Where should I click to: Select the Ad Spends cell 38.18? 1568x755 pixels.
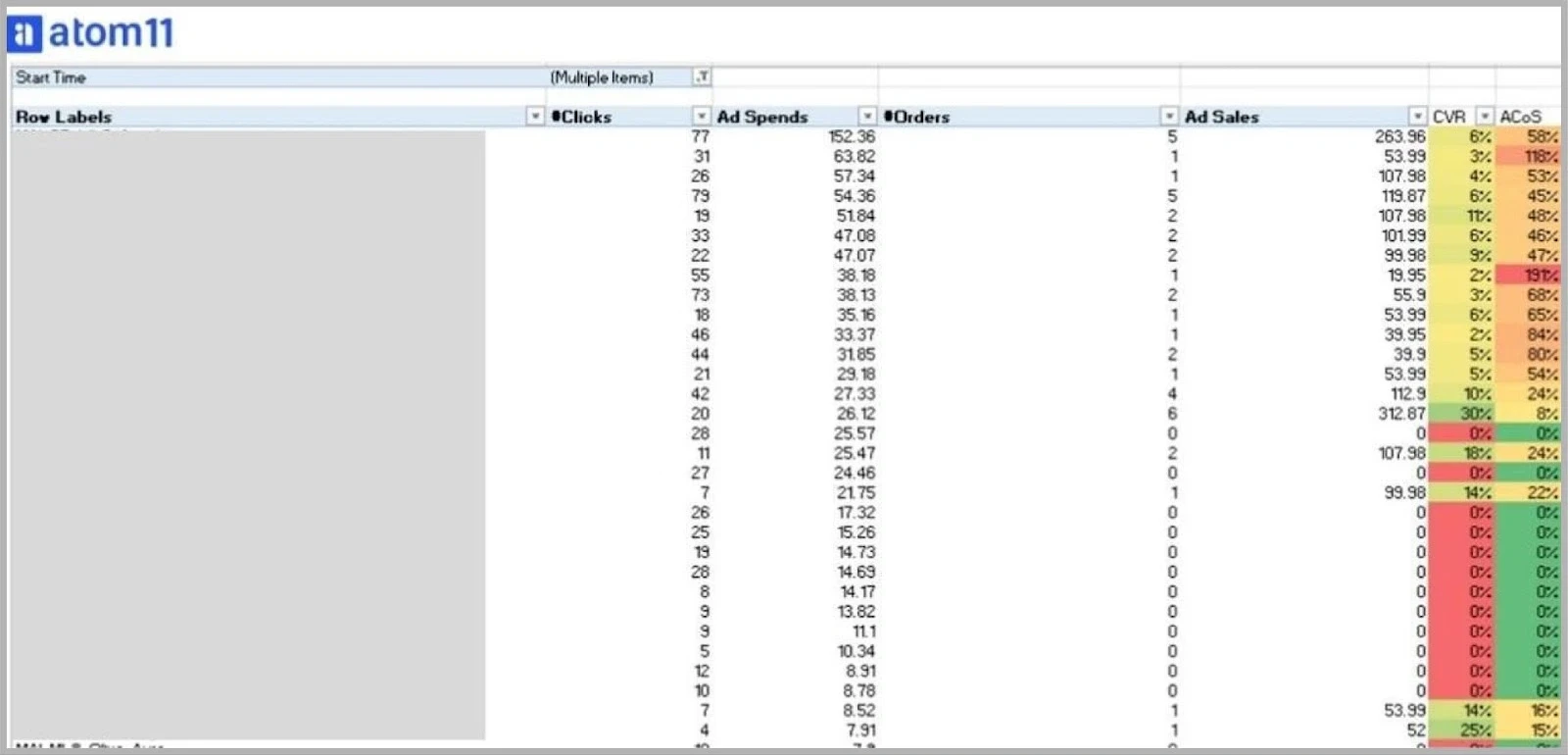856,276
